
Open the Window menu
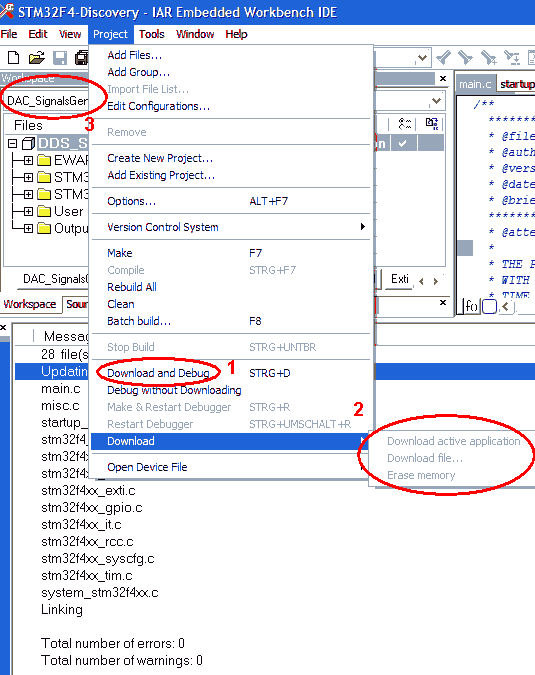(195, 34)
